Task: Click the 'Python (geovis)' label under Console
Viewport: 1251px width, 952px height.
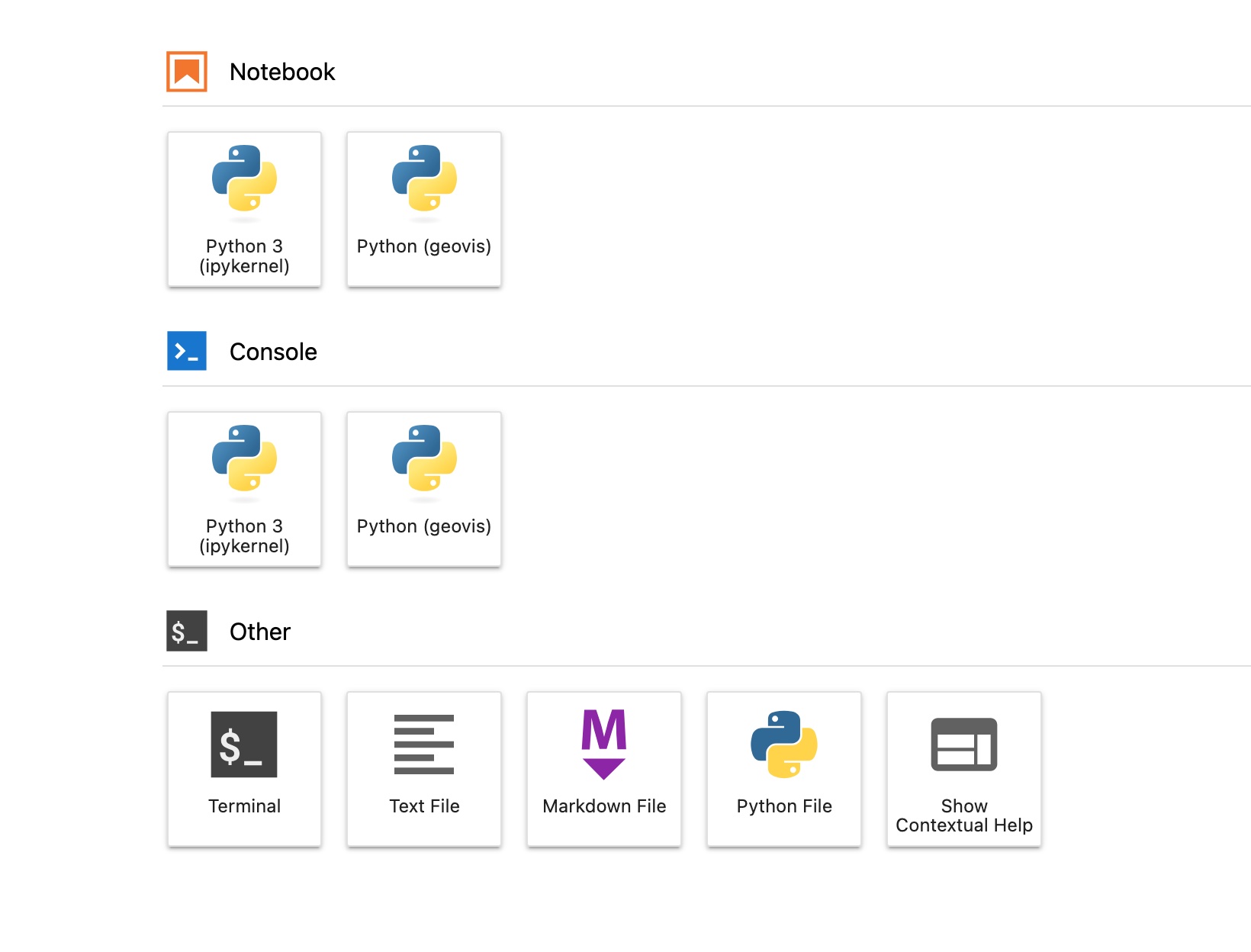Action: click(x=424, y=526)
